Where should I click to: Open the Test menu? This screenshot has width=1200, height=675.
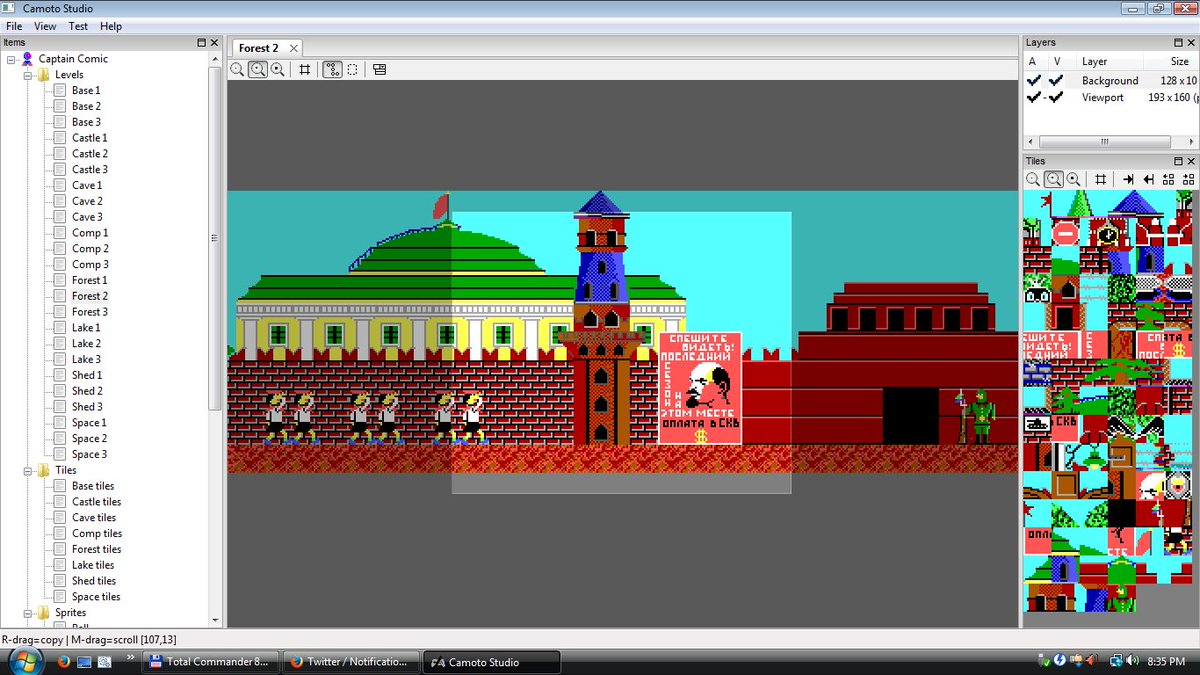[78, 26]
